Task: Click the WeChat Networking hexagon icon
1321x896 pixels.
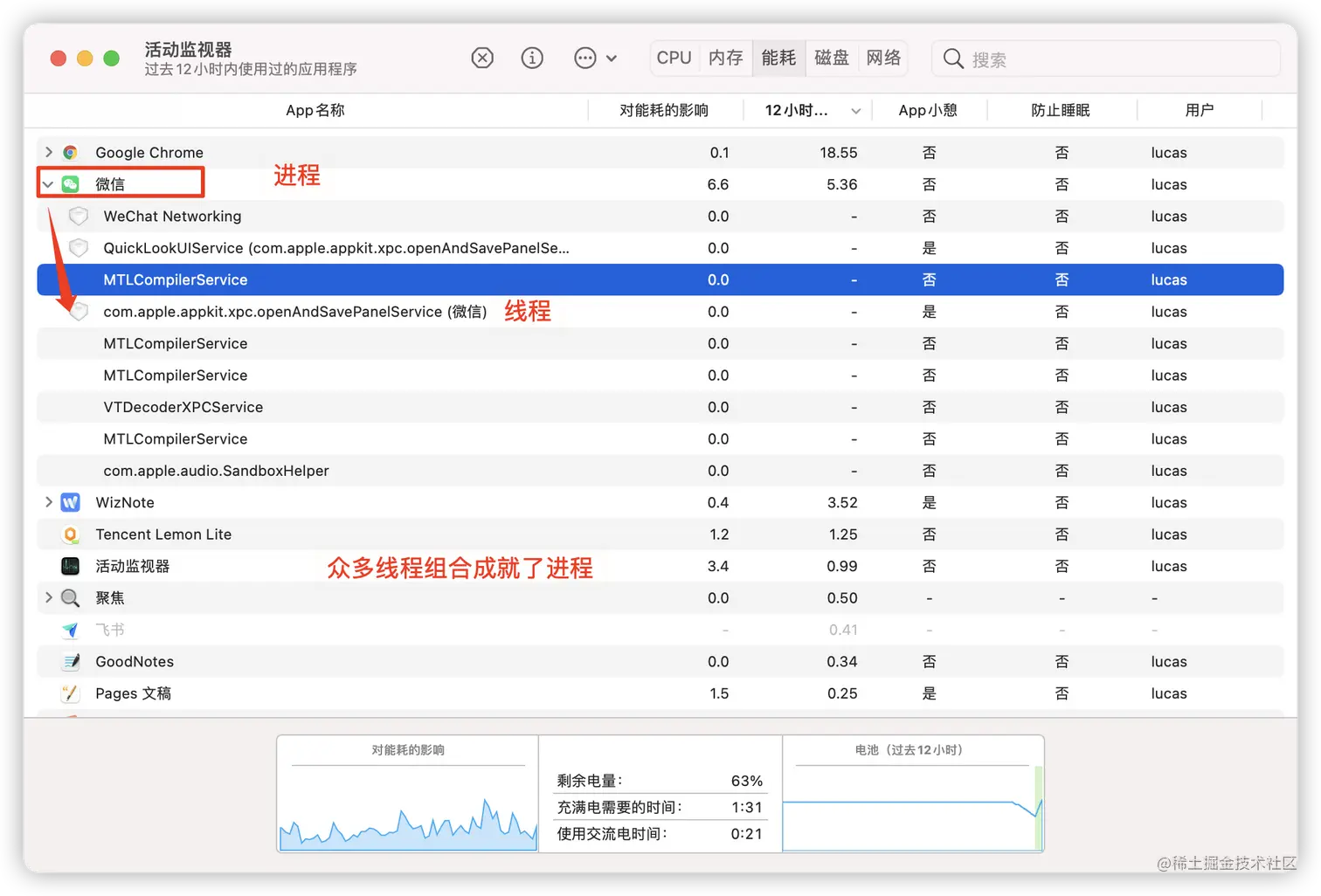Action: (79, 216)
